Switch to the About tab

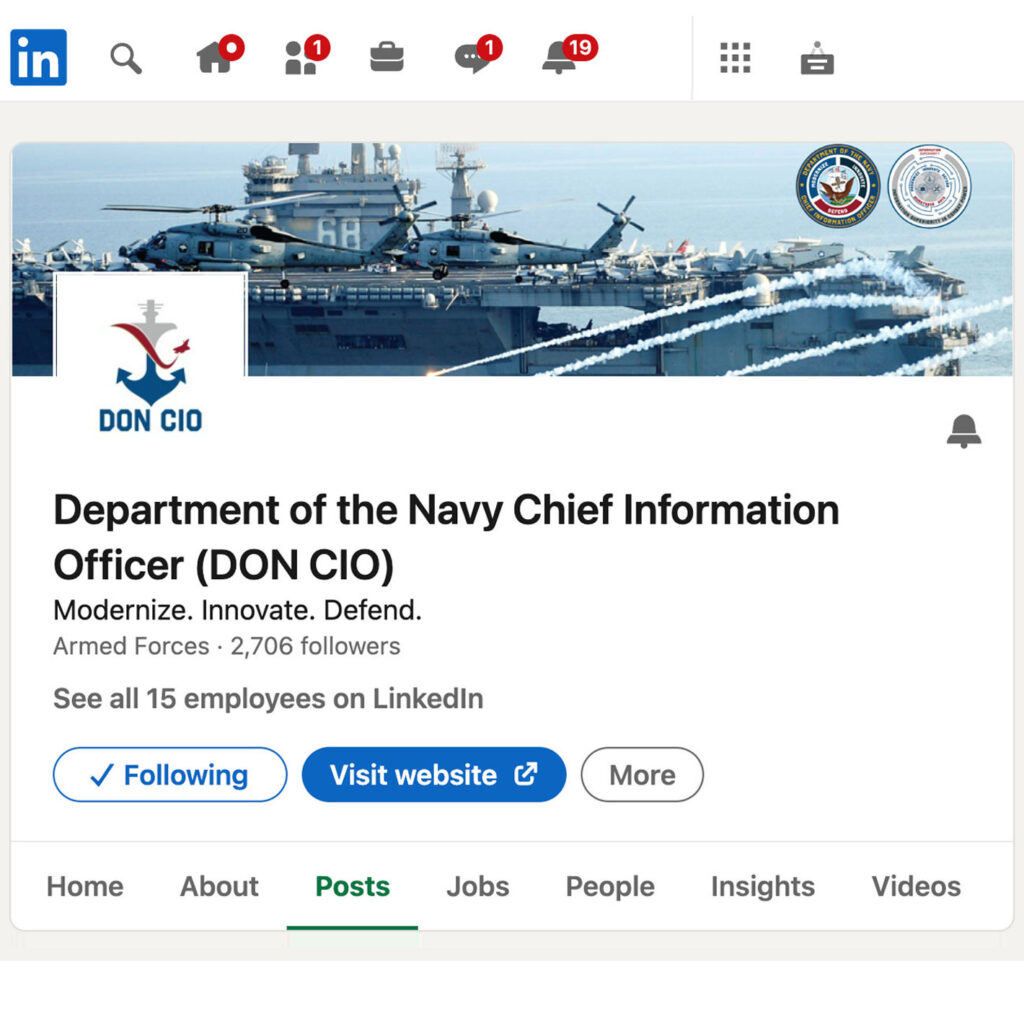219,886
